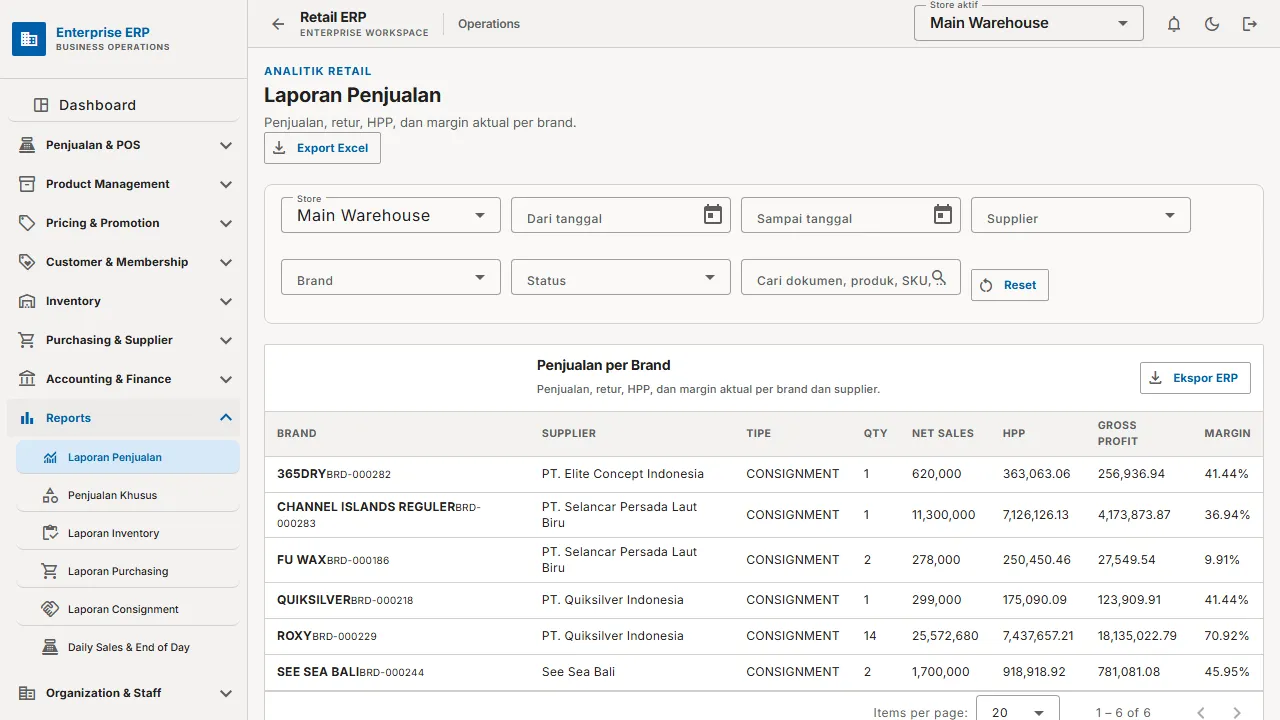The width and height of the screenshot is (1280, 720).
Task: Click the Dari tanggal date field
Action: point(621,215)
